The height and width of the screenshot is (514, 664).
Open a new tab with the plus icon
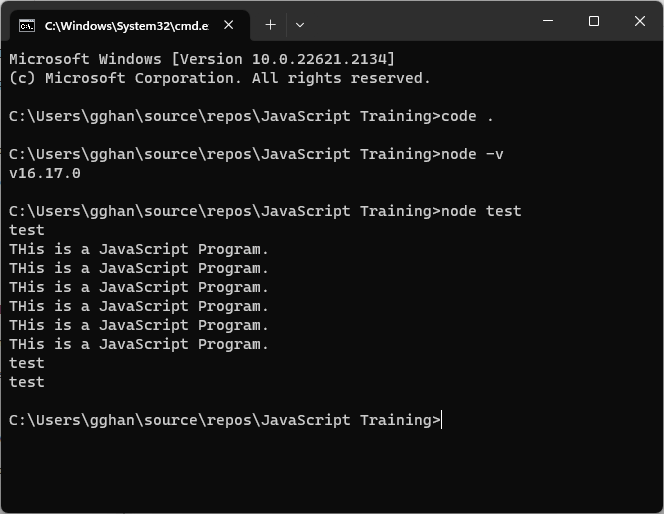[271, 25]
